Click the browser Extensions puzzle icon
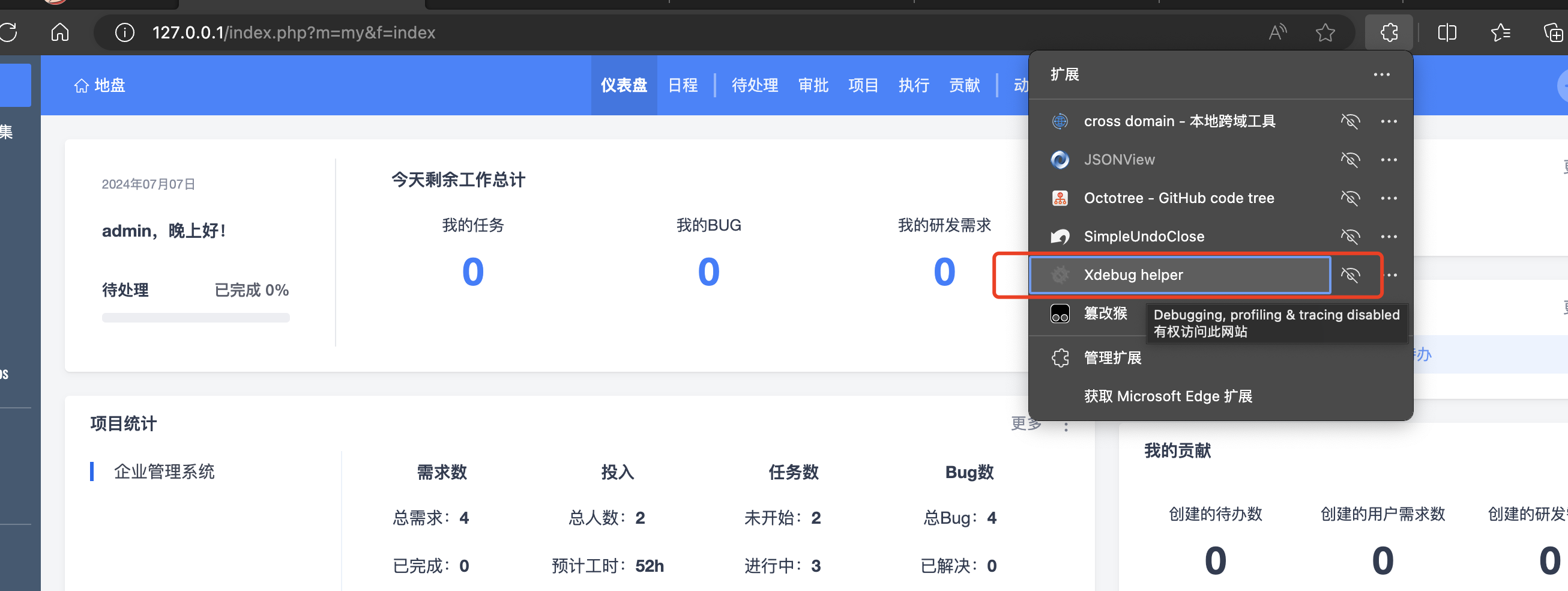 [1389, 32]
